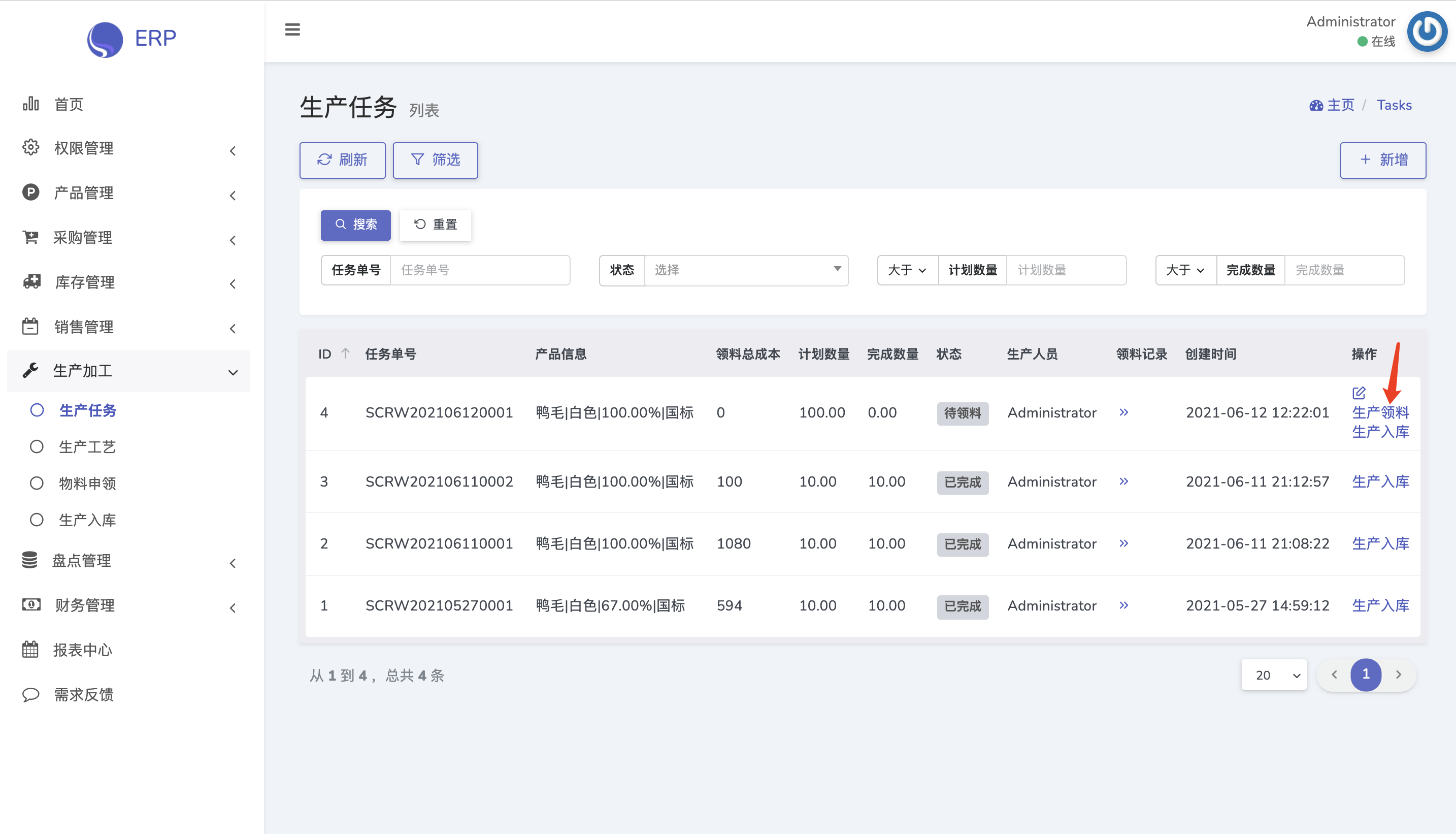Open material records arrows for SCRW202106110002
This screenshot has width=1456, height=834.
tap(1123, 481)
